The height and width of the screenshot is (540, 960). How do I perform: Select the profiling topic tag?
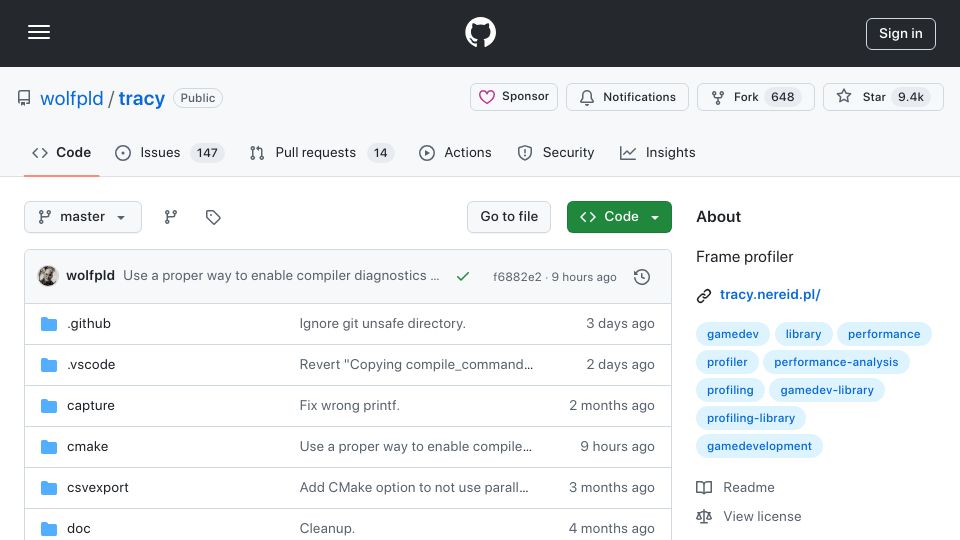tap(730, 391)
